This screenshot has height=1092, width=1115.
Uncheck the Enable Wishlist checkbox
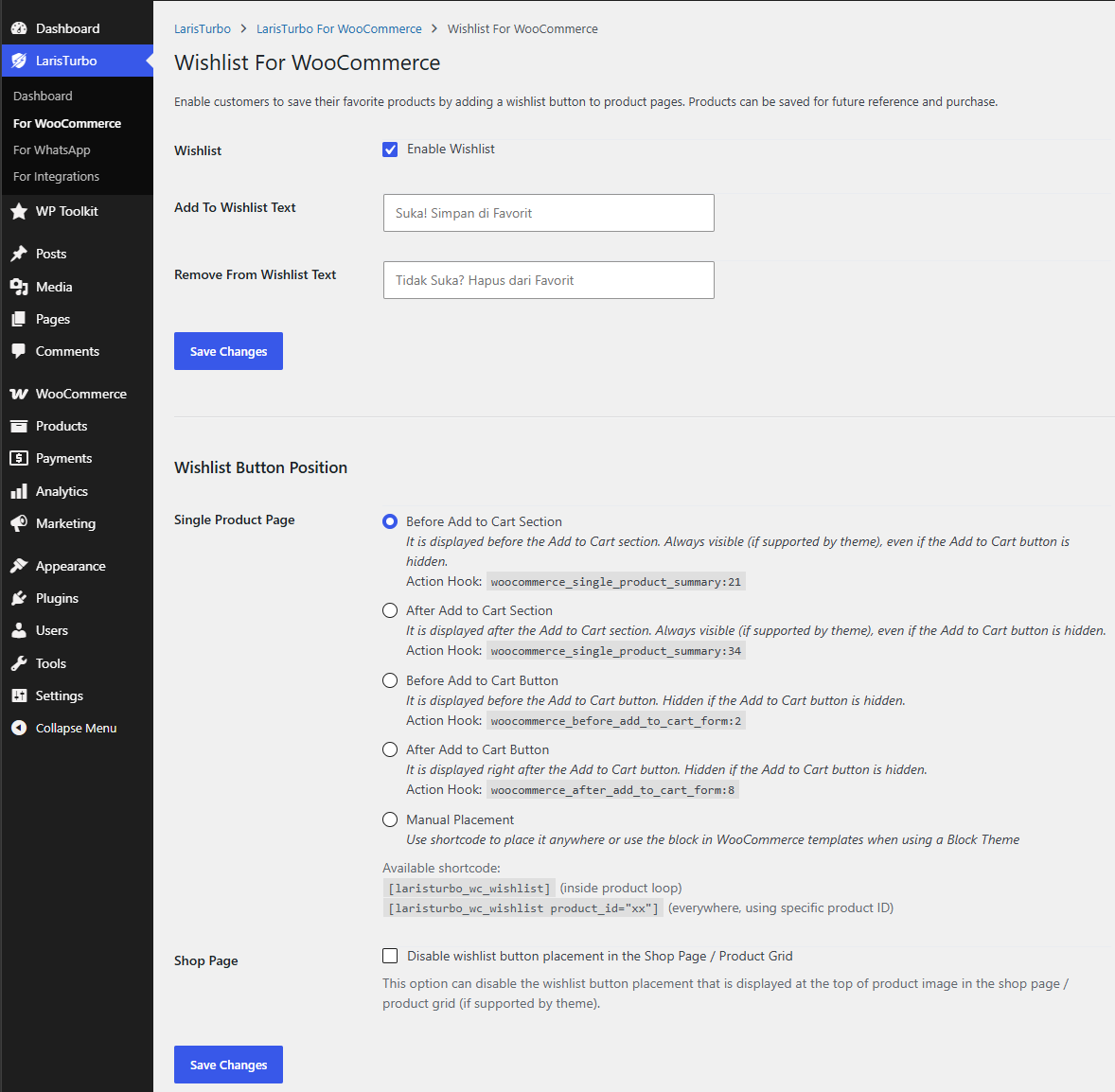tap(390, 150)
